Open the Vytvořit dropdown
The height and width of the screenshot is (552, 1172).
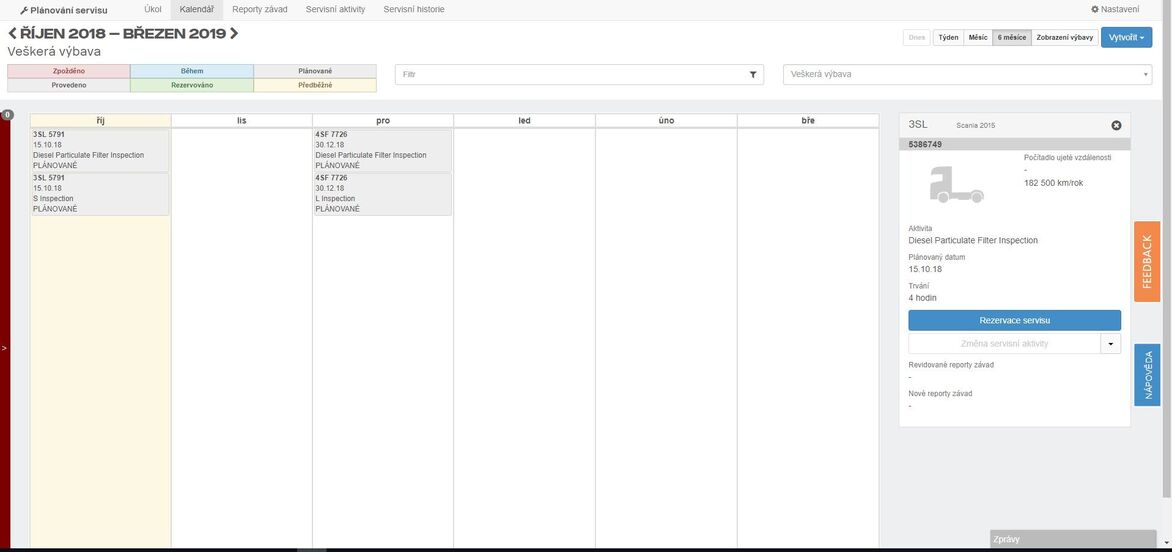1126,37
